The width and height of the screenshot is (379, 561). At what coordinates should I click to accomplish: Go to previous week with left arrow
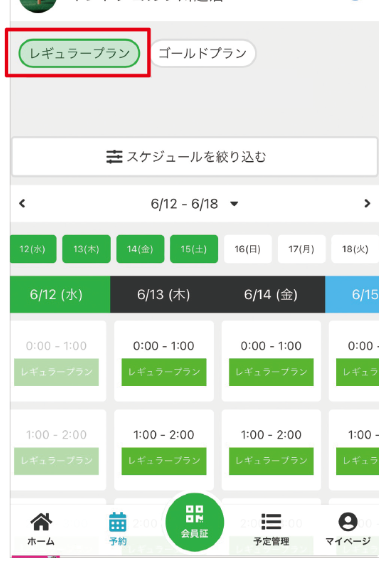pos(22,204)
